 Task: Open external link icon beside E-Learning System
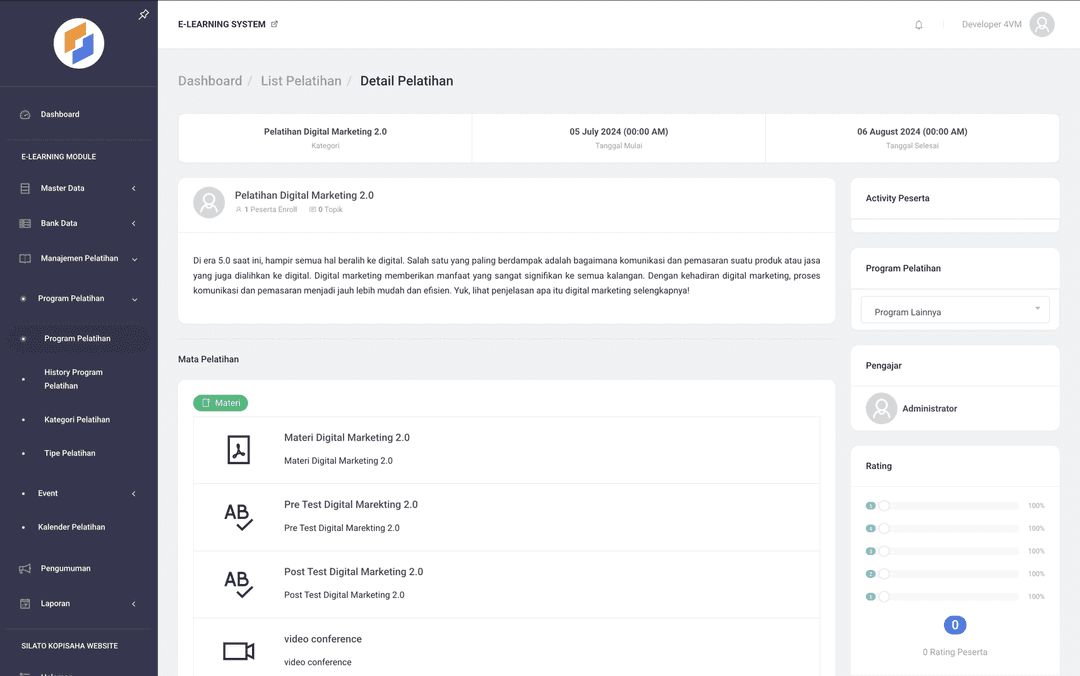coord(275,24)
